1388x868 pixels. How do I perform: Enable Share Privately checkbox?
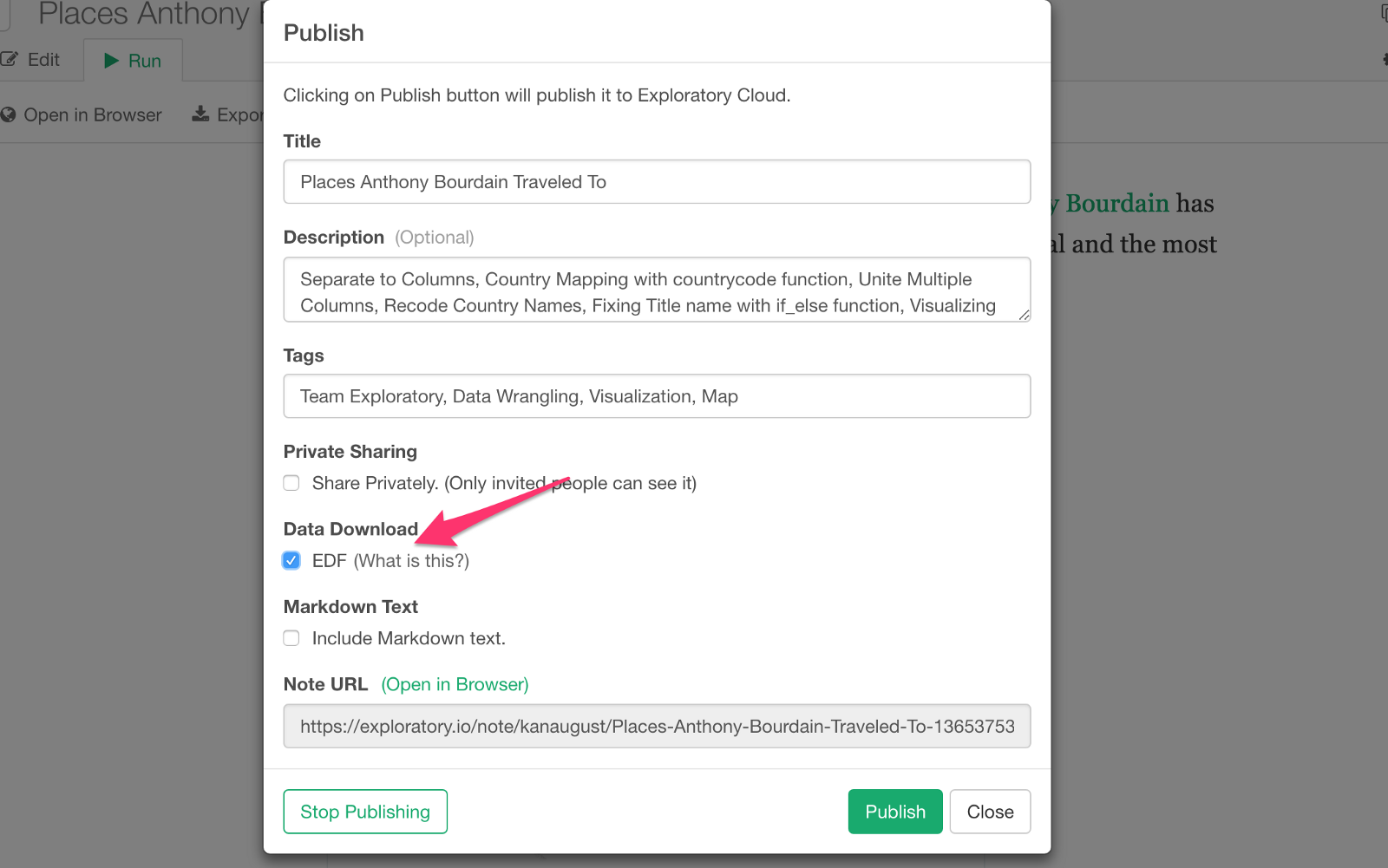pos(291,483)
